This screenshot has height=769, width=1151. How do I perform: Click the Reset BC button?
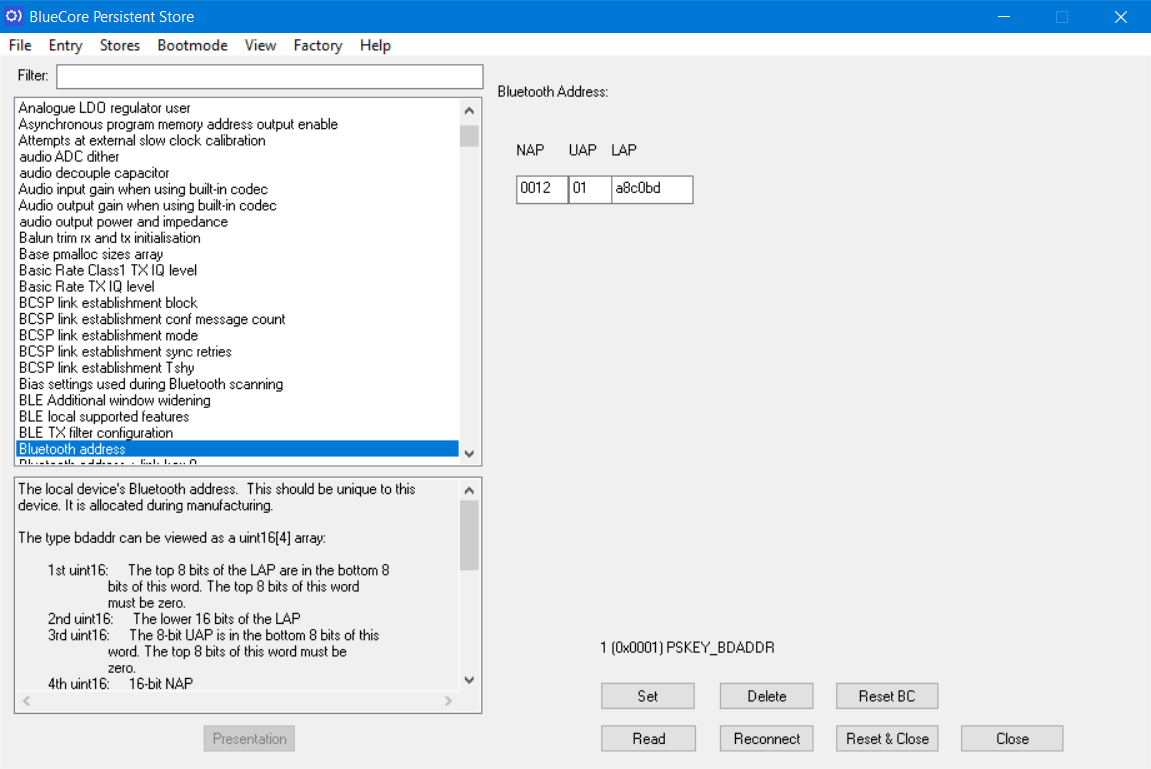click(x=887, y=696)
